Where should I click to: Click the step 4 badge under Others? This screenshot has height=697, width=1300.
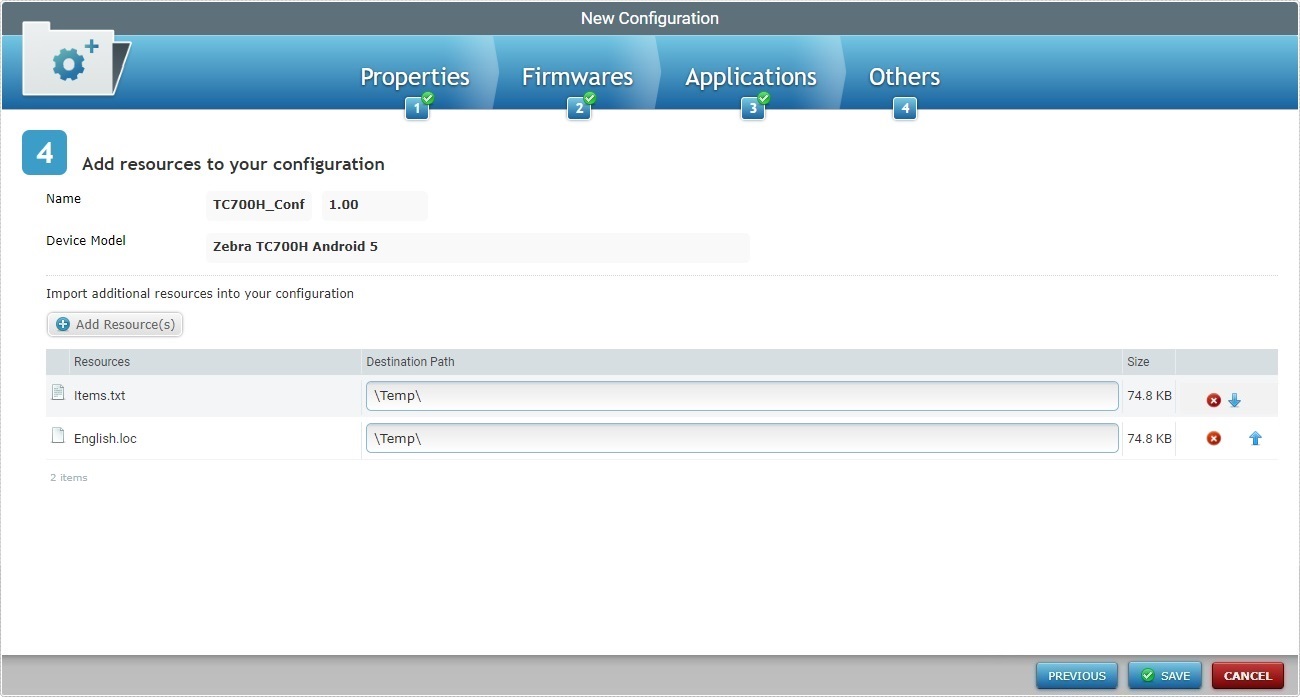[x=904, y=107]
